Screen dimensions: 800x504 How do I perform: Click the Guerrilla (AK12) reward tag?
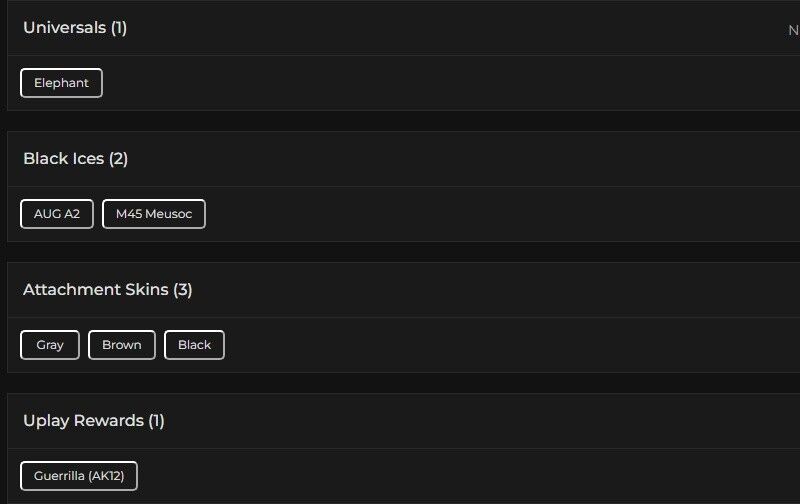click(79, 476)
